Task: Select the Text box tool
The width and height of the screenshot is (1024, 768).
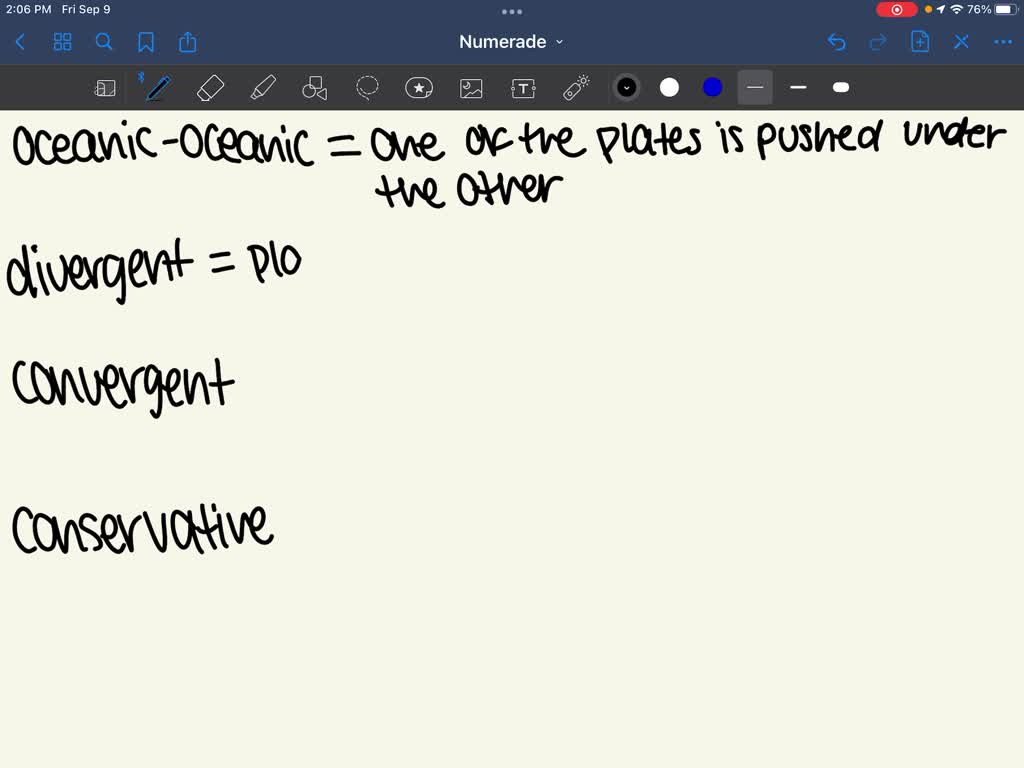Action: pos(523,88)
